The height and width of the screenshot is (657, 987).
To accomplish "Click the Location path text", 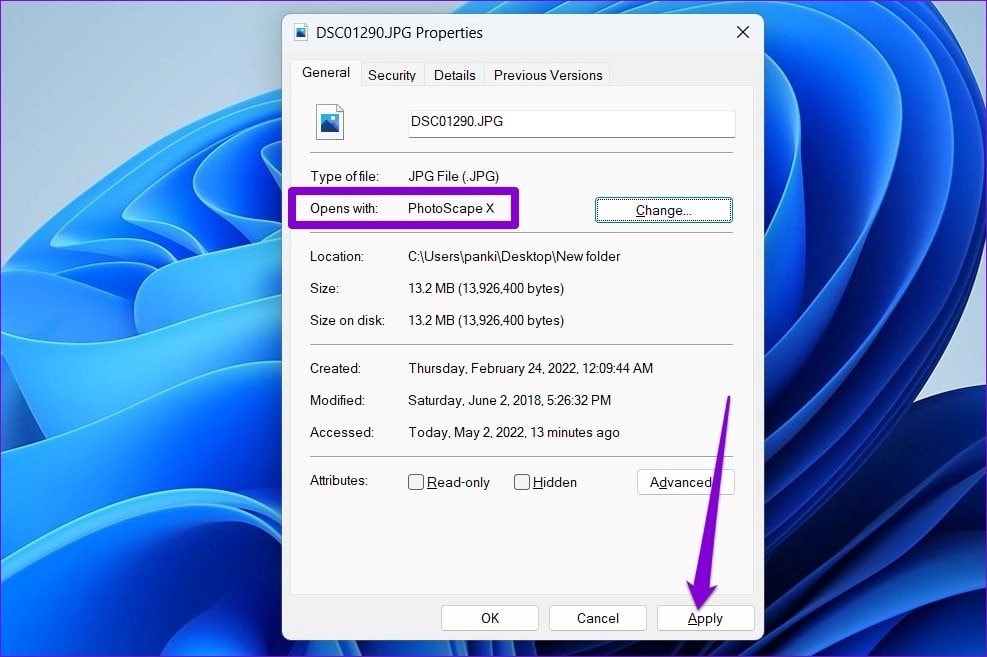I will (514, 257).
